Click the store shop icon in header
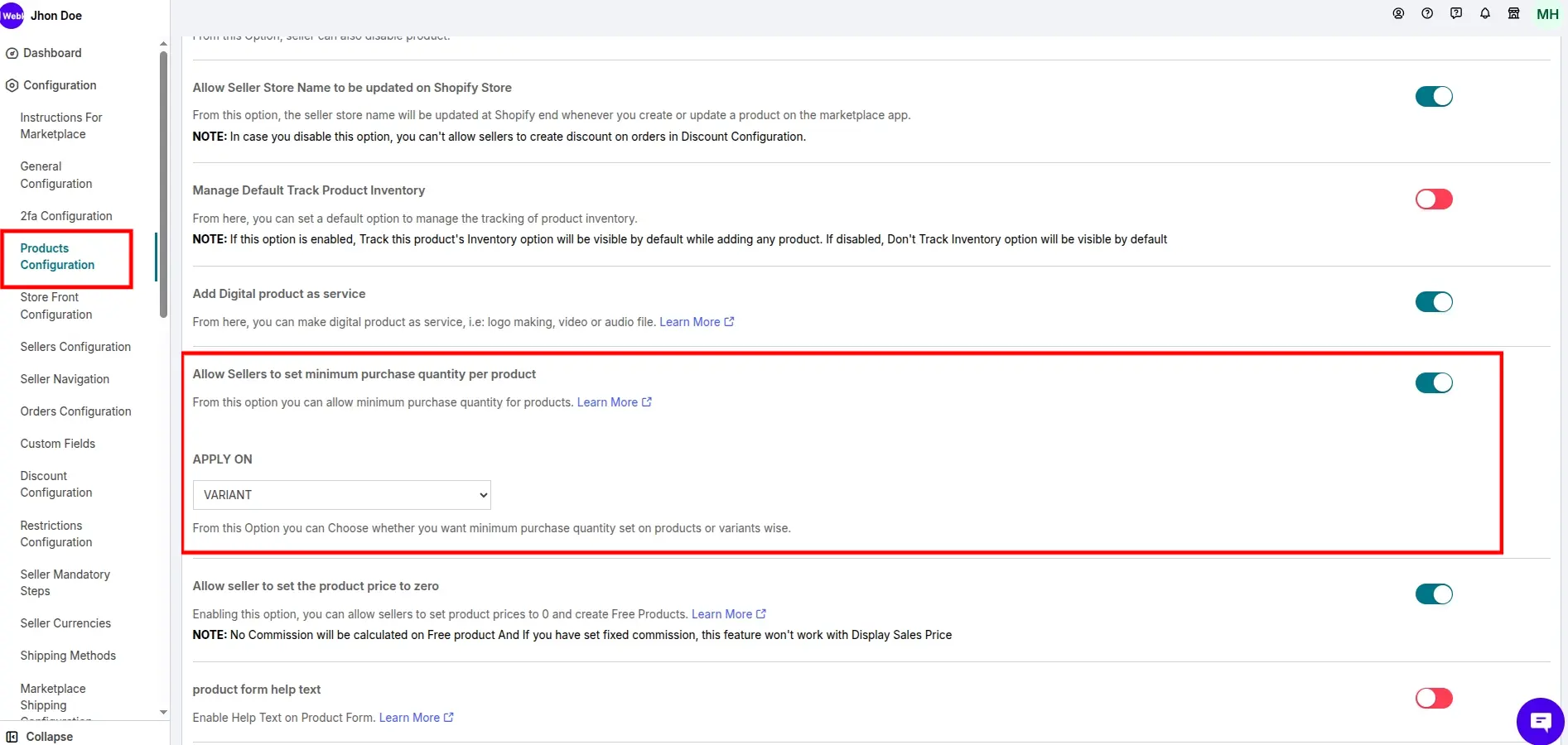 [1513, 13]
